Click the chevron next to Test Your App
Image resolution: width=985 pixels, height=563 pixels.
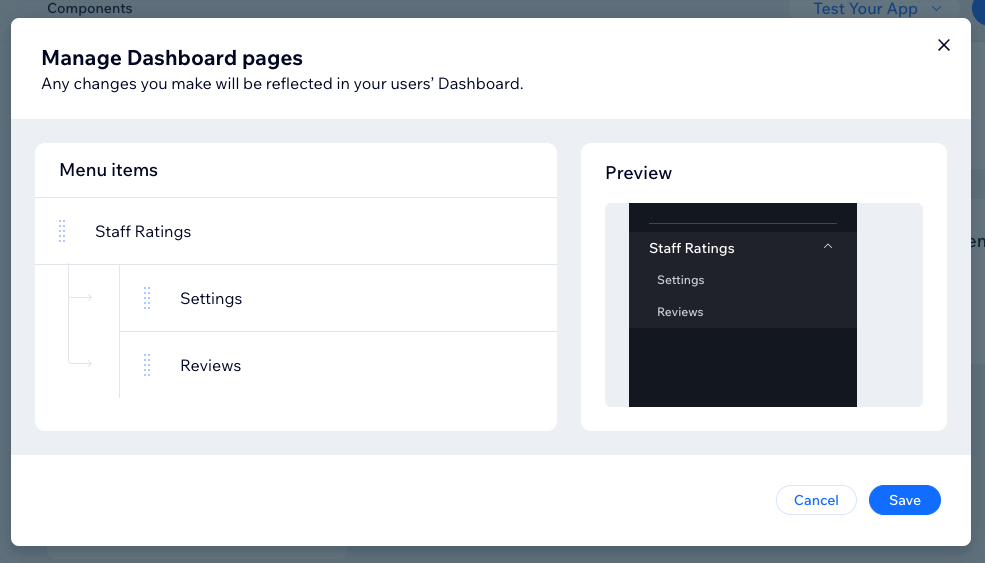click(937, 9)
